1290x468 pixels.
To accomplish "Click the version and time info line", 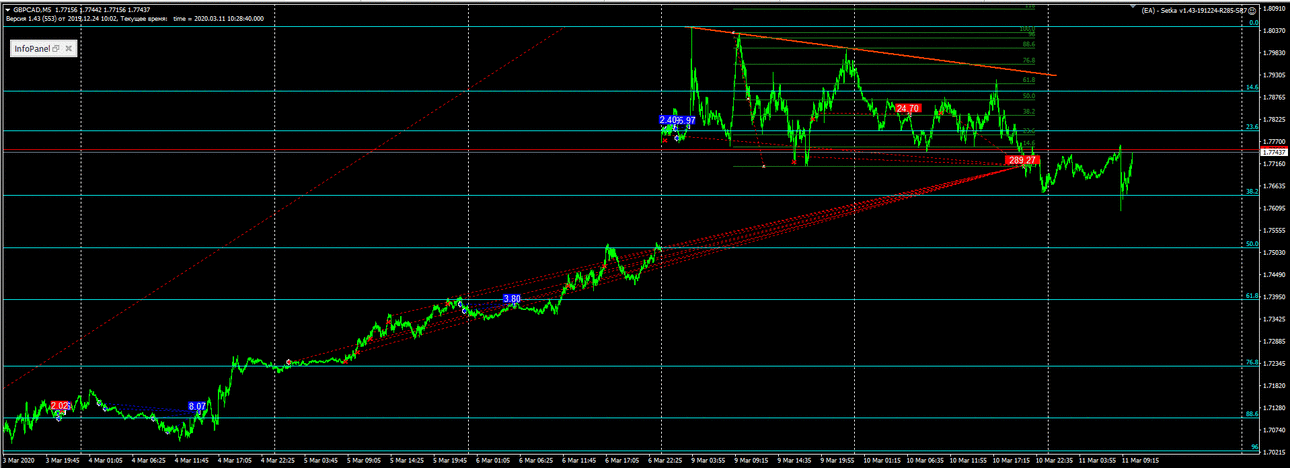I will [x=133, y=18].
